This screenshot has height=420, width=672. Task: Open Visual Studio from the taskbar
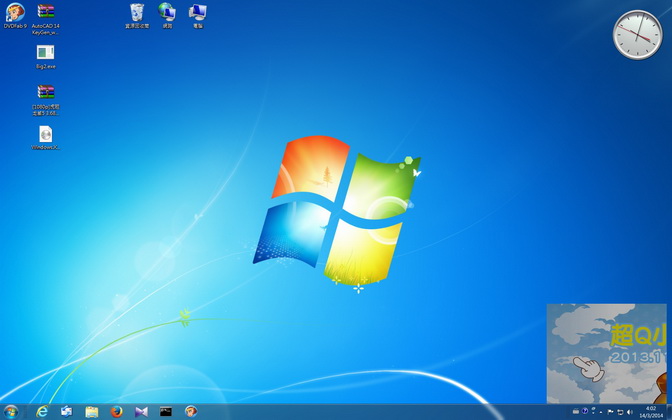(x=141, y=412)
